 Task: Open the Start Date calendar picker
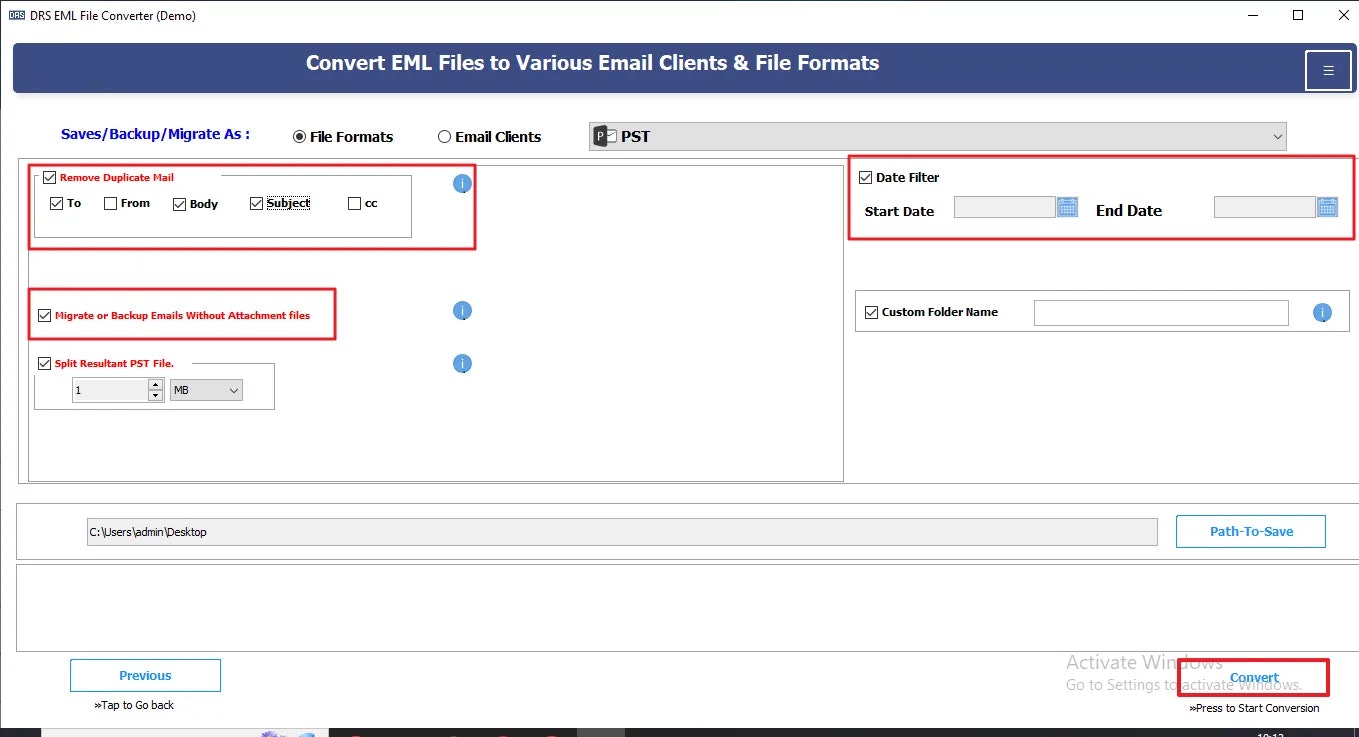(x=1067, y=207)
